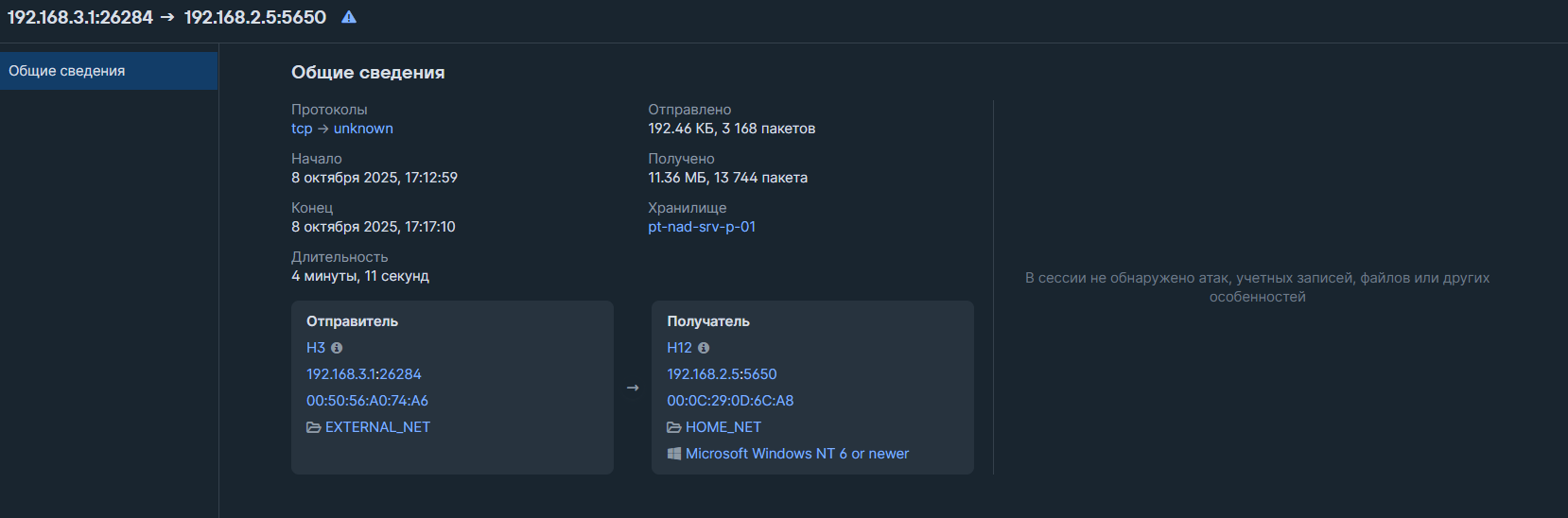Screen dimensions: 1568x518
Task: Open the pt-nad-srv-p-01 storage link
Action: point(702,227)
